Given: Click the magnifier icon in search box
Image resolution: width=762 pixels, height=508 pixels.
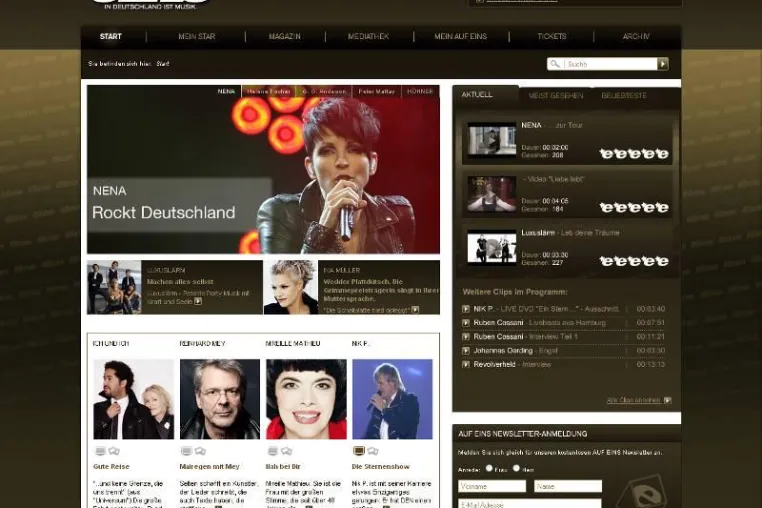Looking at the screenshot, I should (555, 64).
